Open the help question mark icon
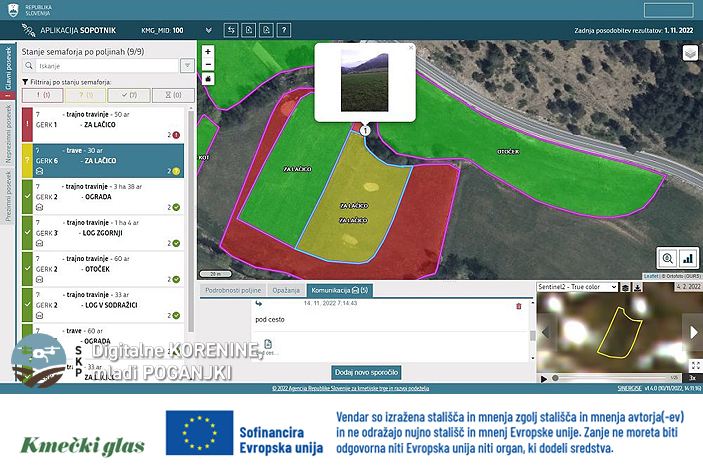Viewport: 703px width, 468px height. (x=284, y=30)
